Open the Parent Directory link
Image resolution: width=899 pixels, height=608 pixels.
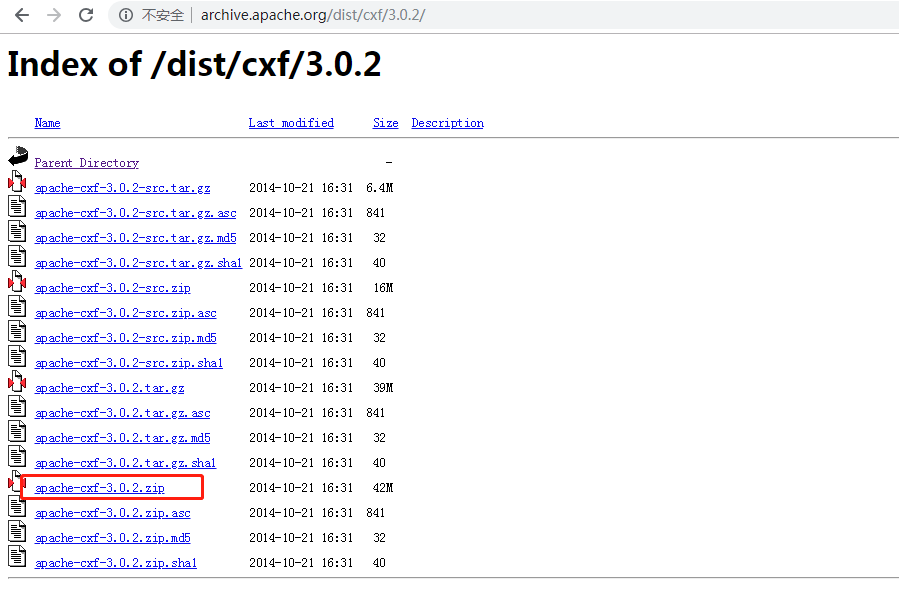tap(86, 162)
